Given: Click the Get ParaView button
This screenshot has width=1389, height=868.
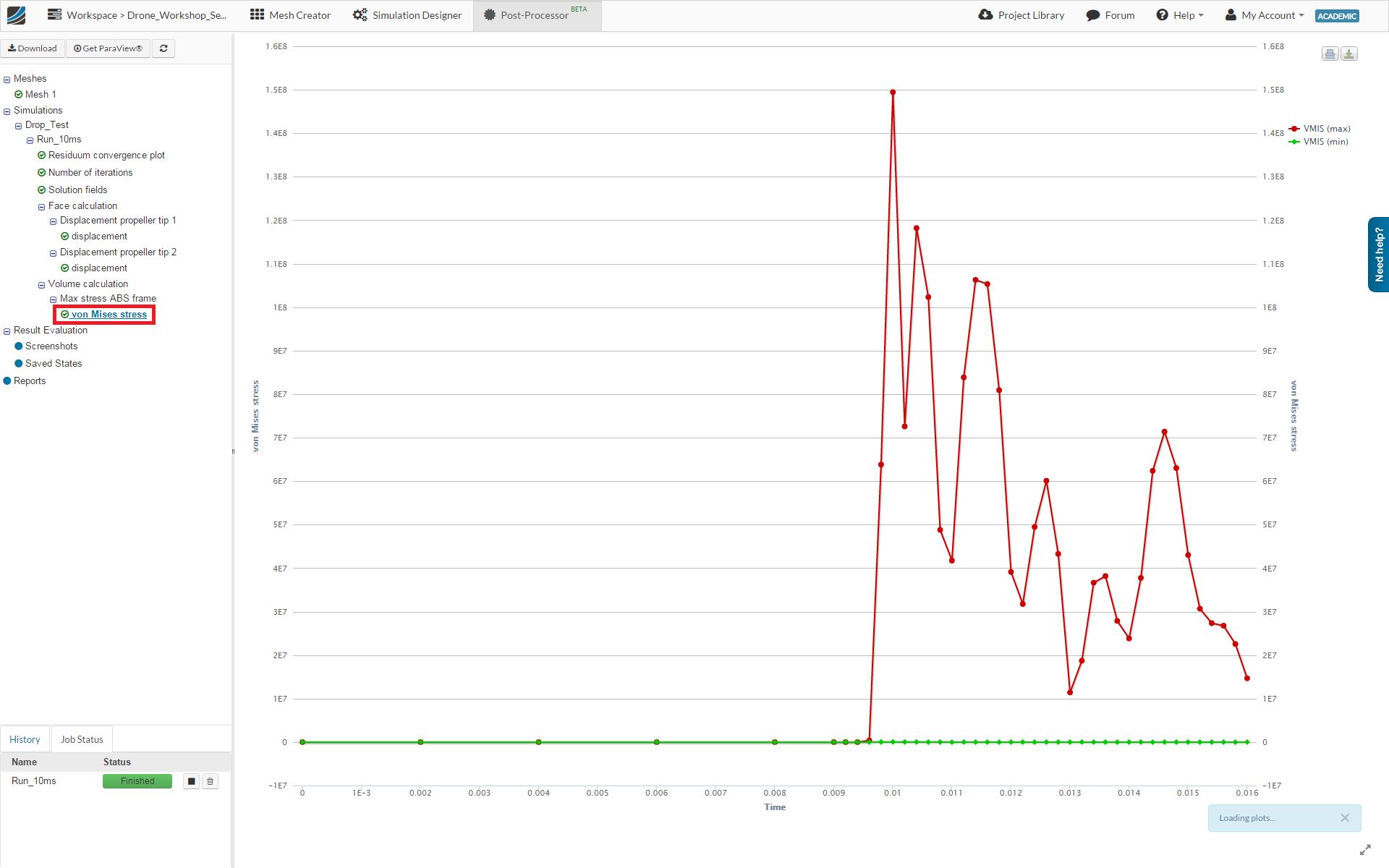Looking at the screenshot, I should [108, 48].
